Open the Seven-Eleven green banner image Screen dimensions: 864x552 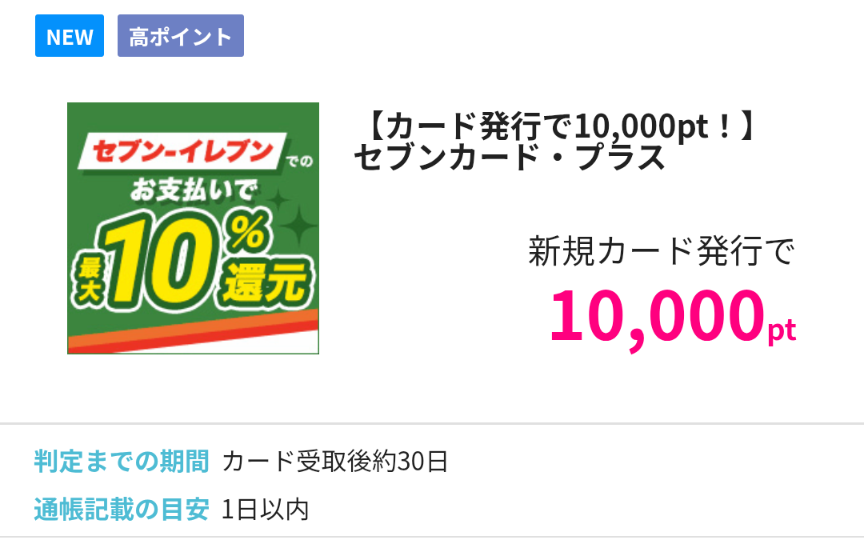pos(193,228)
